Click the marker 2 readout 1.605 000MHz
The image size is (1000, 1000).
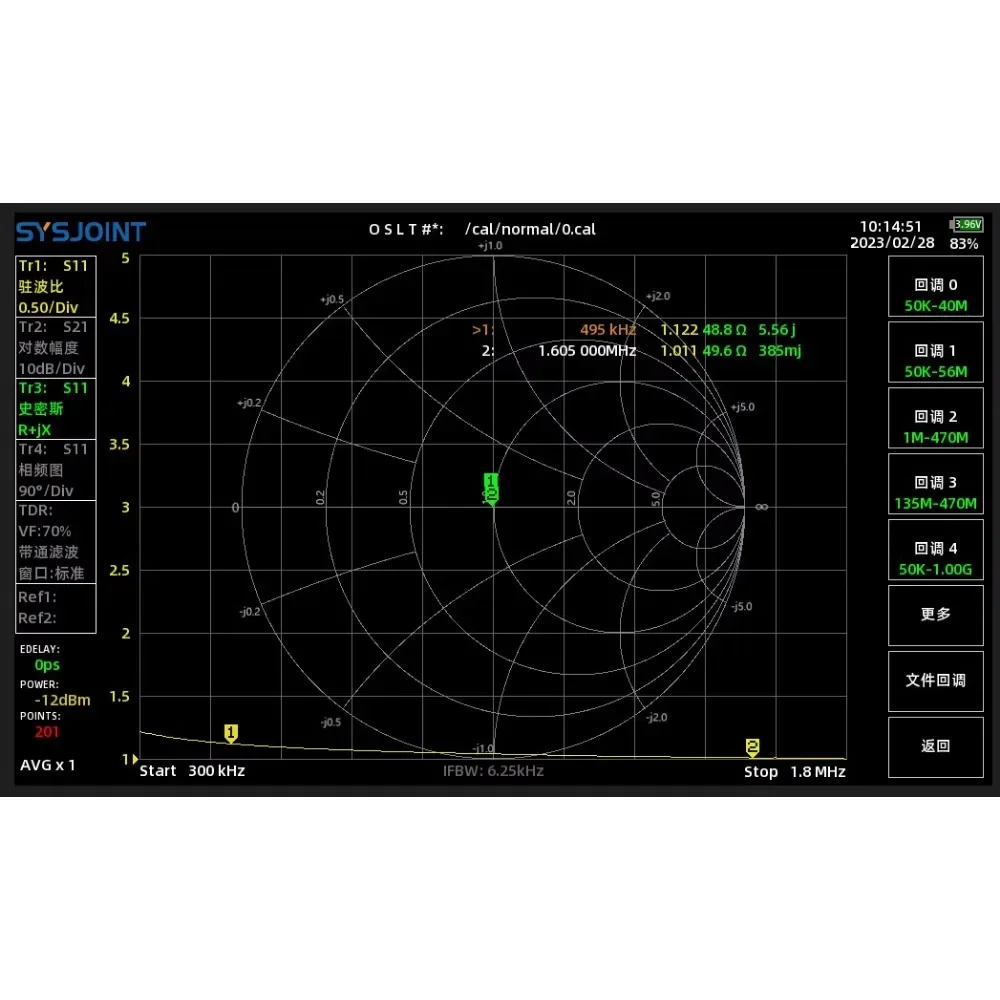click(587, 351)
